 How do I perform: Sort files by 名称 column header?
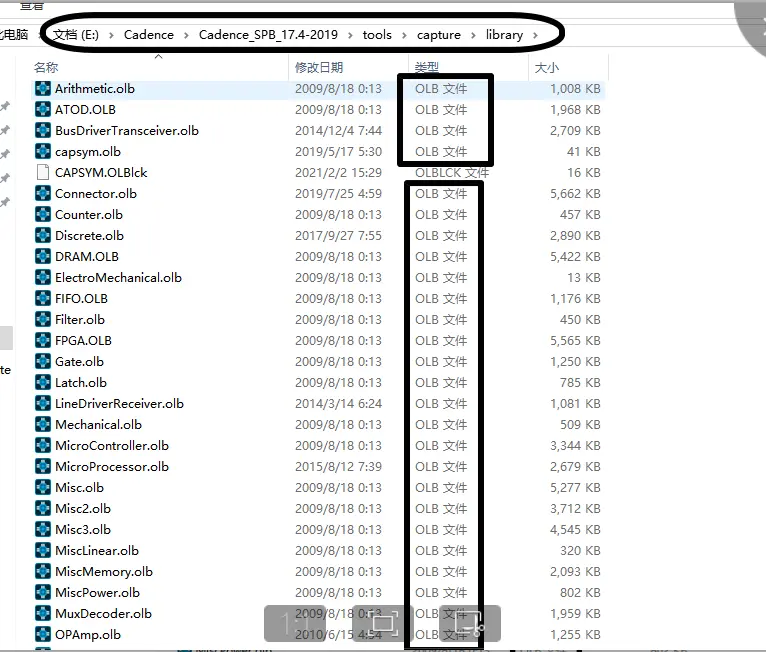point(46,67)
